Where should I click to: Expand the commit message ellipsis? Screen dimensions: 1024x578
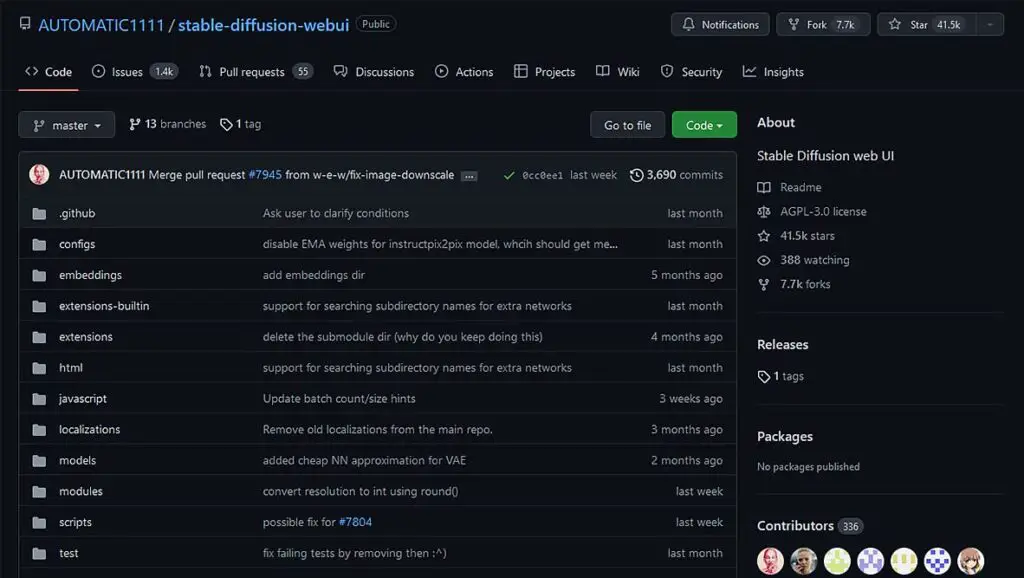coord(469,176)
